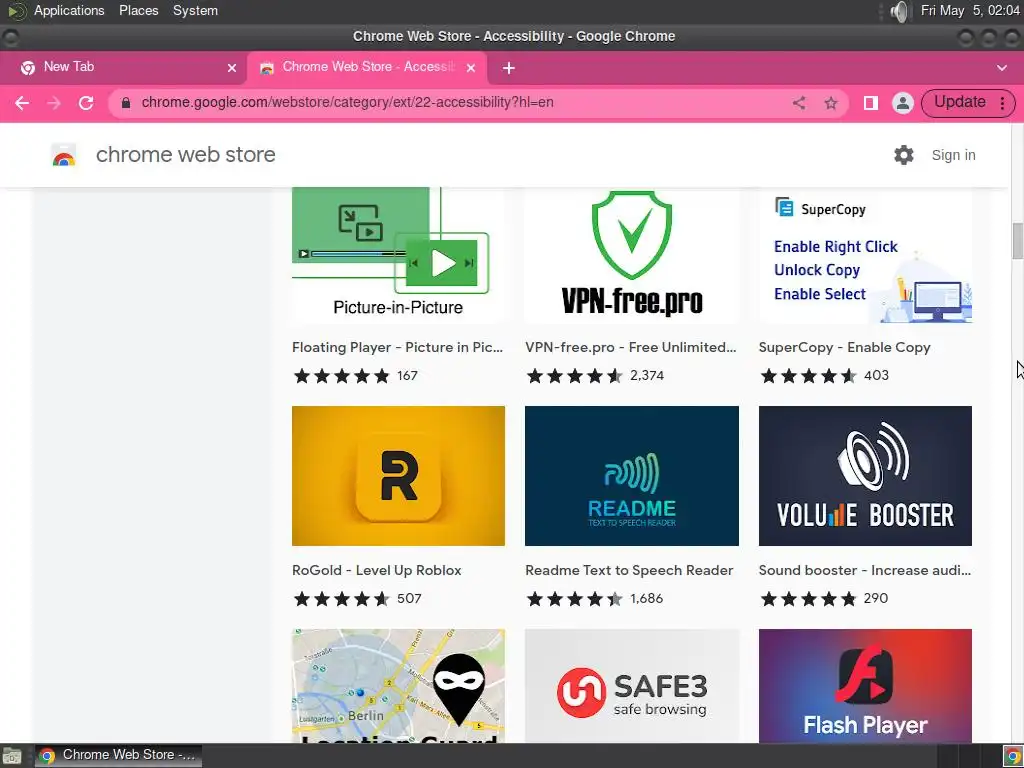Click the forward navigation arrow
The image size is (1024, 768).
(54, 103)
